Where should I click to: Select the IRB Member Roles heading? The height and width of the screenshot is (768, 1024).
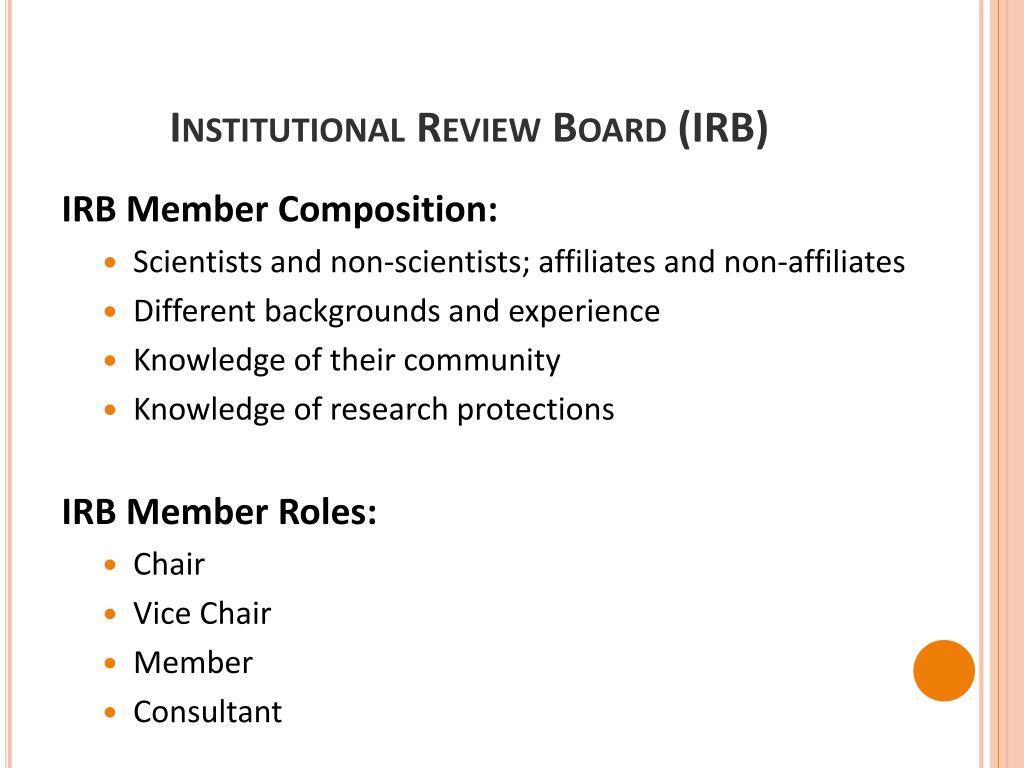click(x=219, y=511)
